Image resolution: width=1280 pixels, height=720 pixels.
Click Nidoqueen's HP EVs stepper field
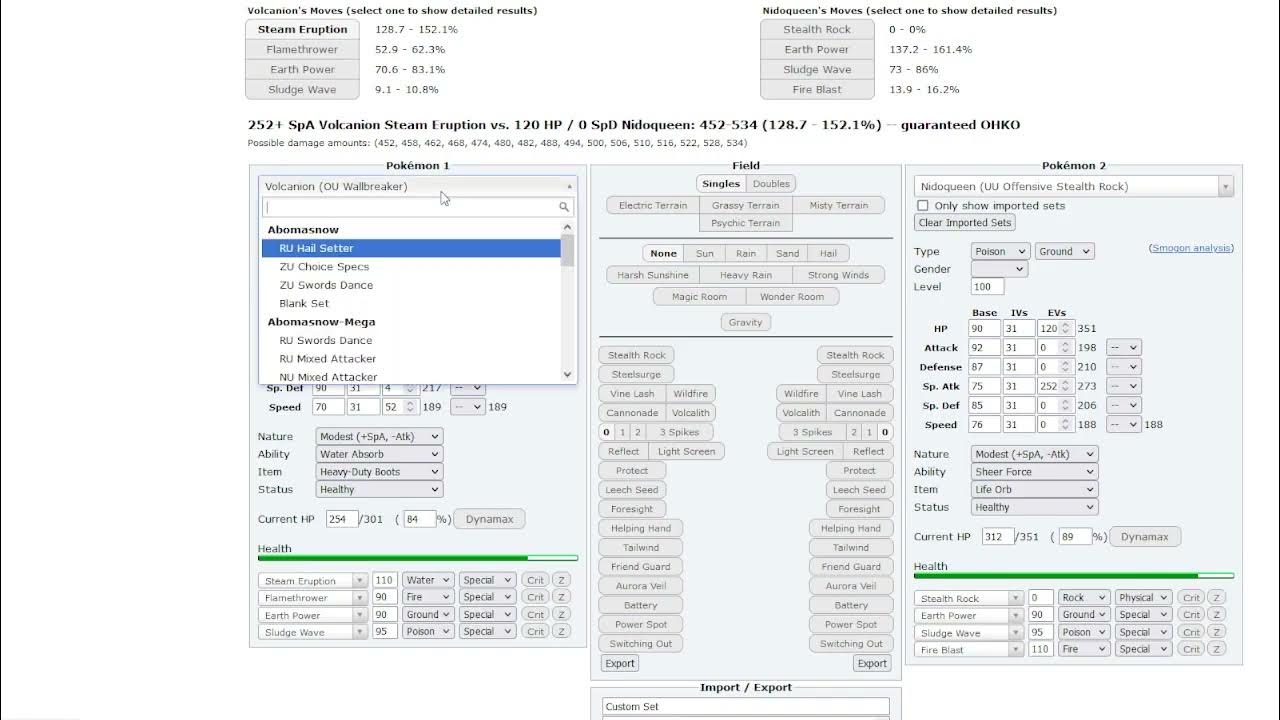pyautogui.click(x=1057, y=329)
